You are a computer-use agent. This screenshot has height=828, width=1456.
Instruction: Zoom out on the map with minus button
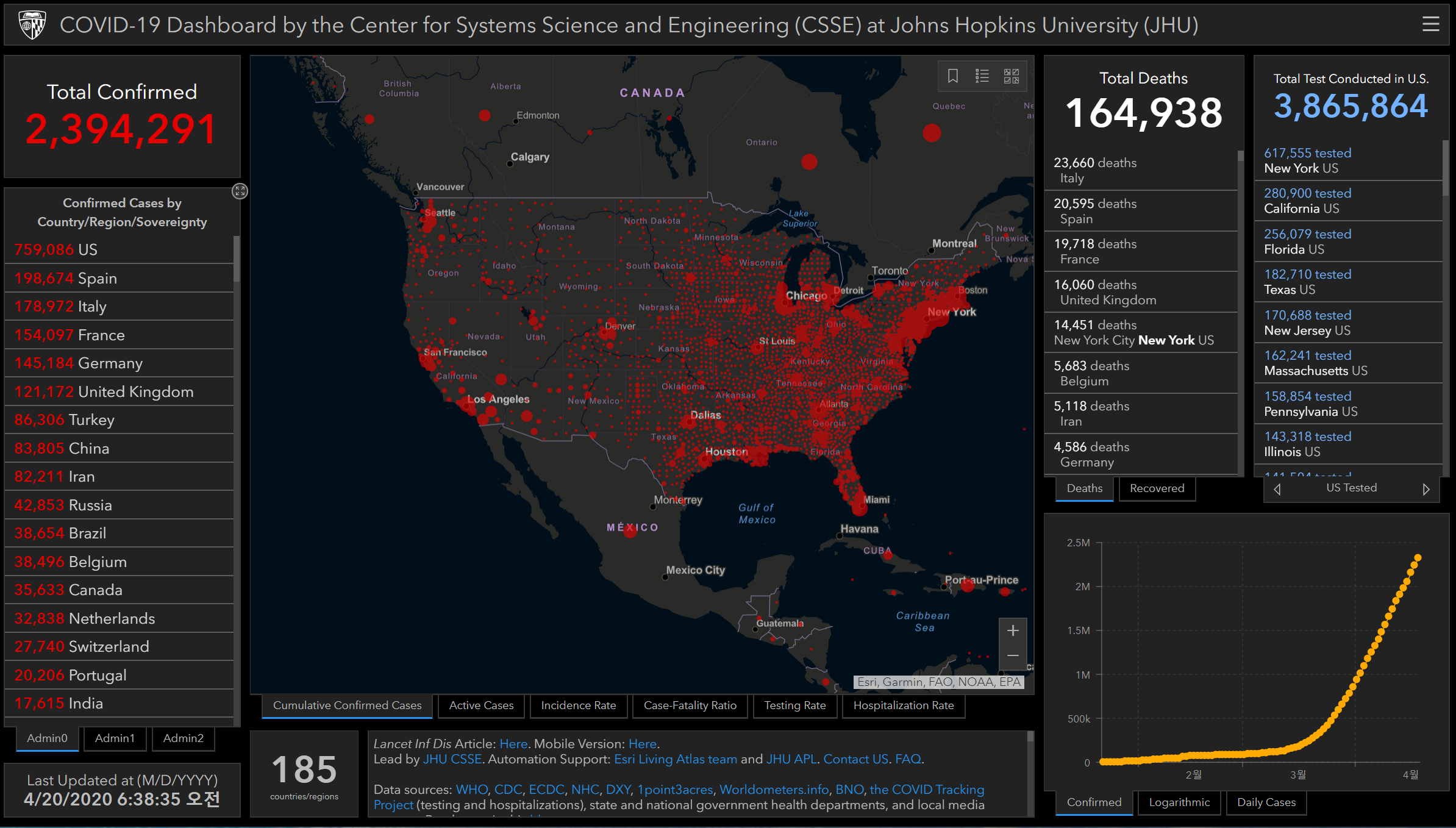[1013, 655]
